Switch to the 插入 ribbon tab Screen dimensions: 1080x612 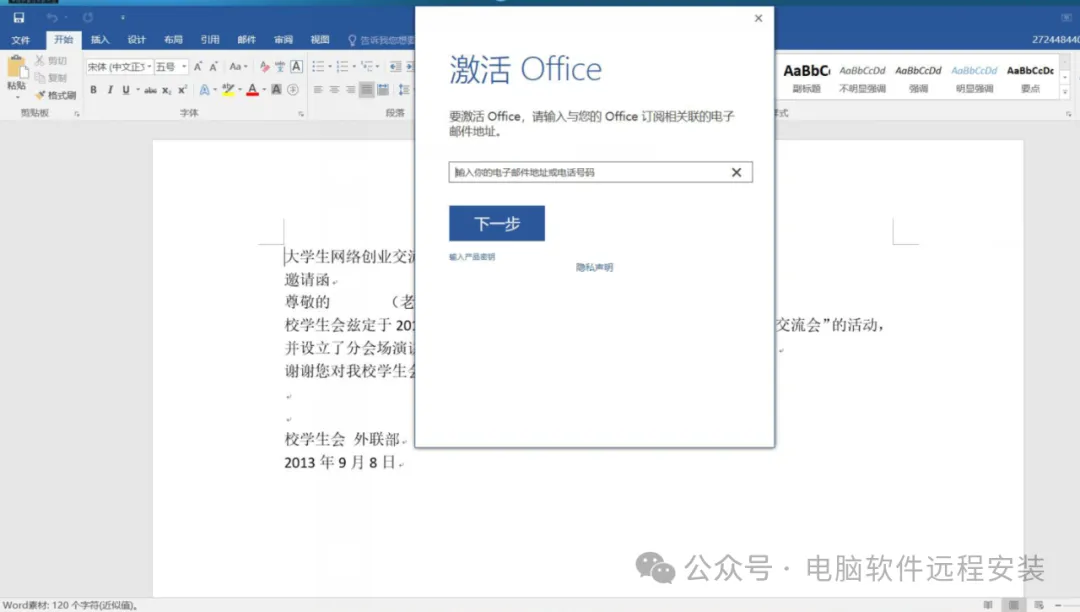100,40
